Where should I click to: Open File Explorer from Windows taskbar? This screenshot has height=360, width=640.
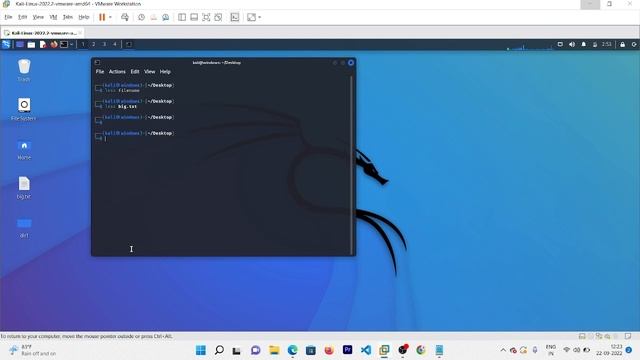(x=274, y=350)
